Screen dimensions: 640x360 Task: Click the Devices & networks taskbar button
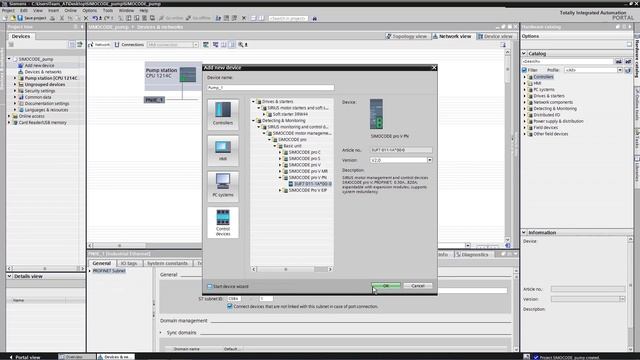pyautogui.click(x=116, y=357)
